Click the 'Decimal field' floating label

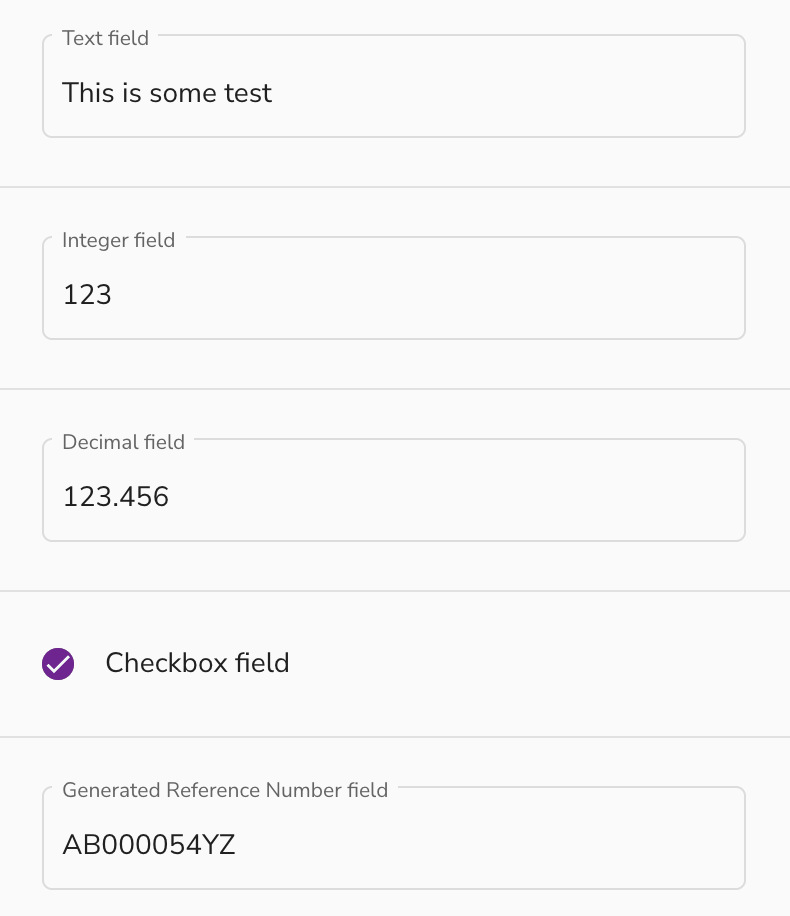(x=124, y=442)
